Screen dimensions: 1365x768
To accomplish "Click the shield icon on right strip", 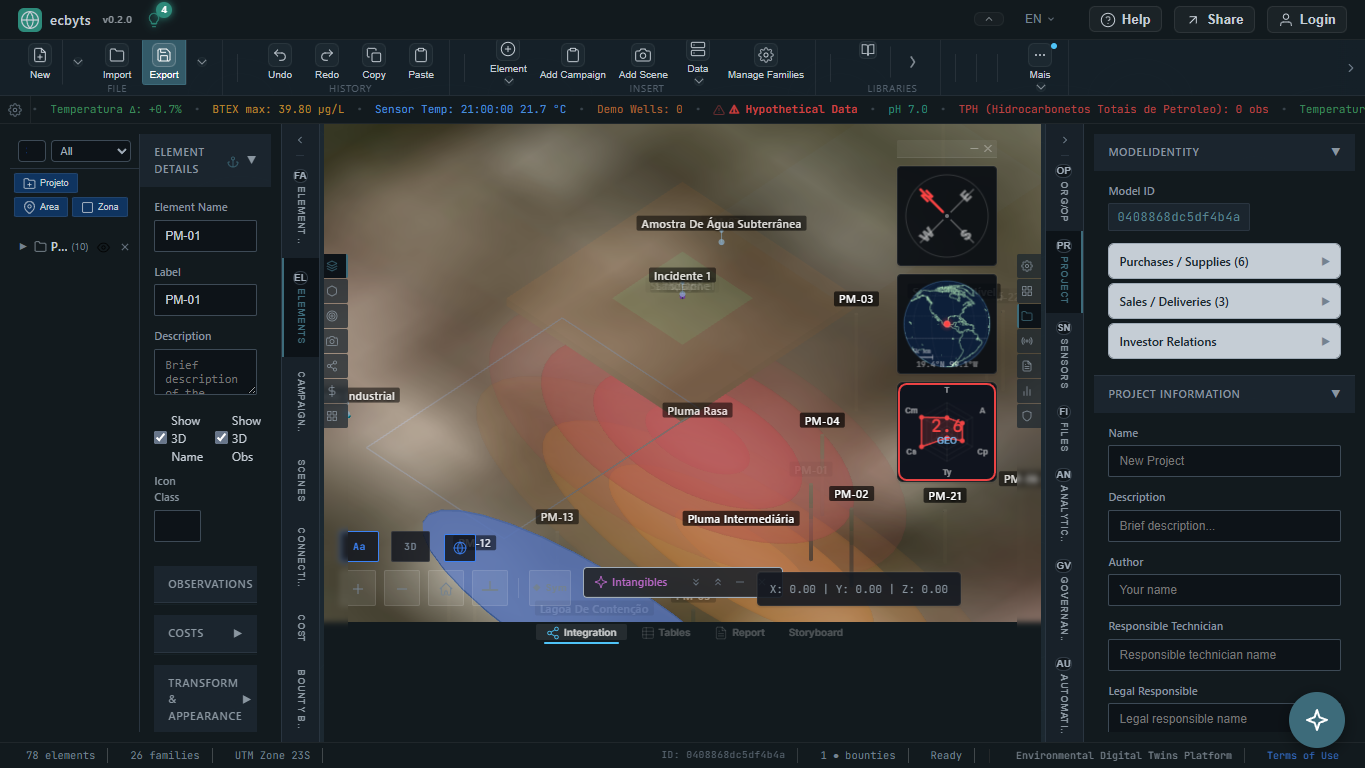I will click(1027, 416).
